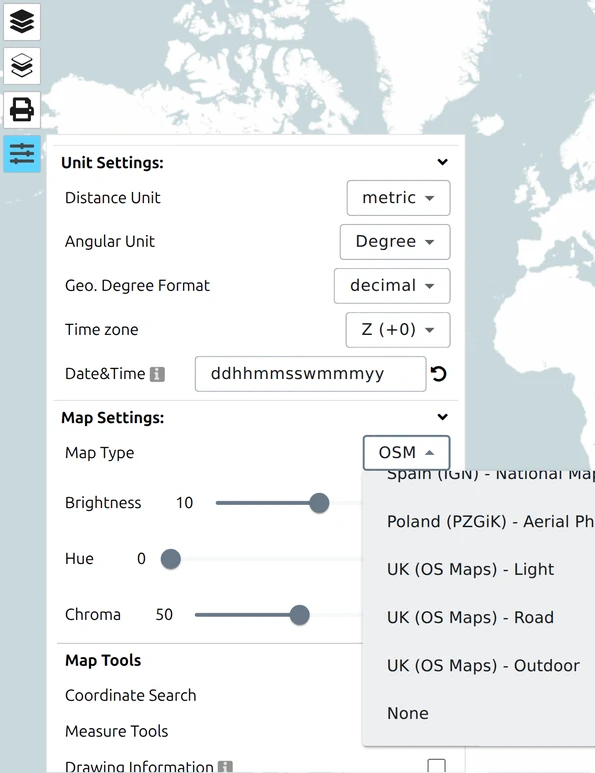
Task: Open the Angular Unit Degree dropdown
Action: pos(395,242)
